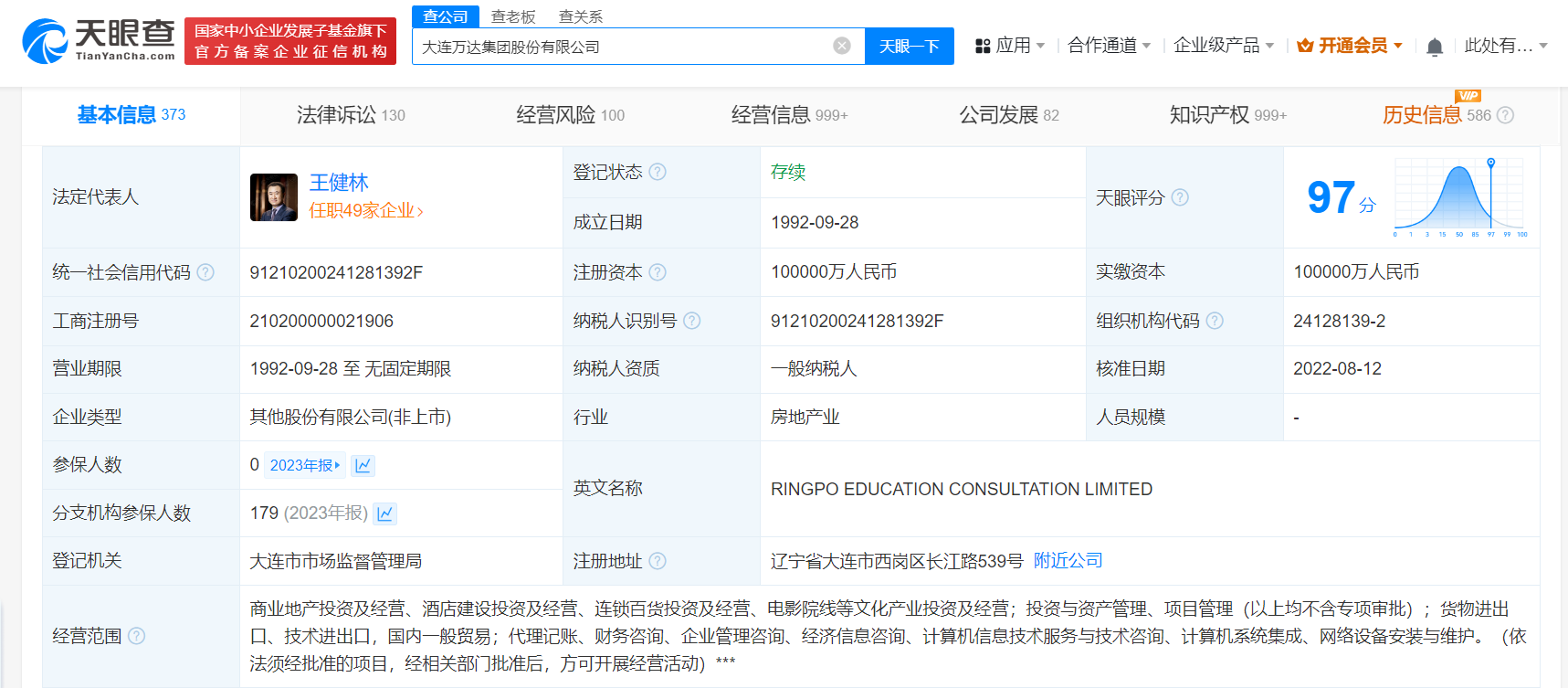Open trend chart icon for 分支机构参保人数

[385, 513]
